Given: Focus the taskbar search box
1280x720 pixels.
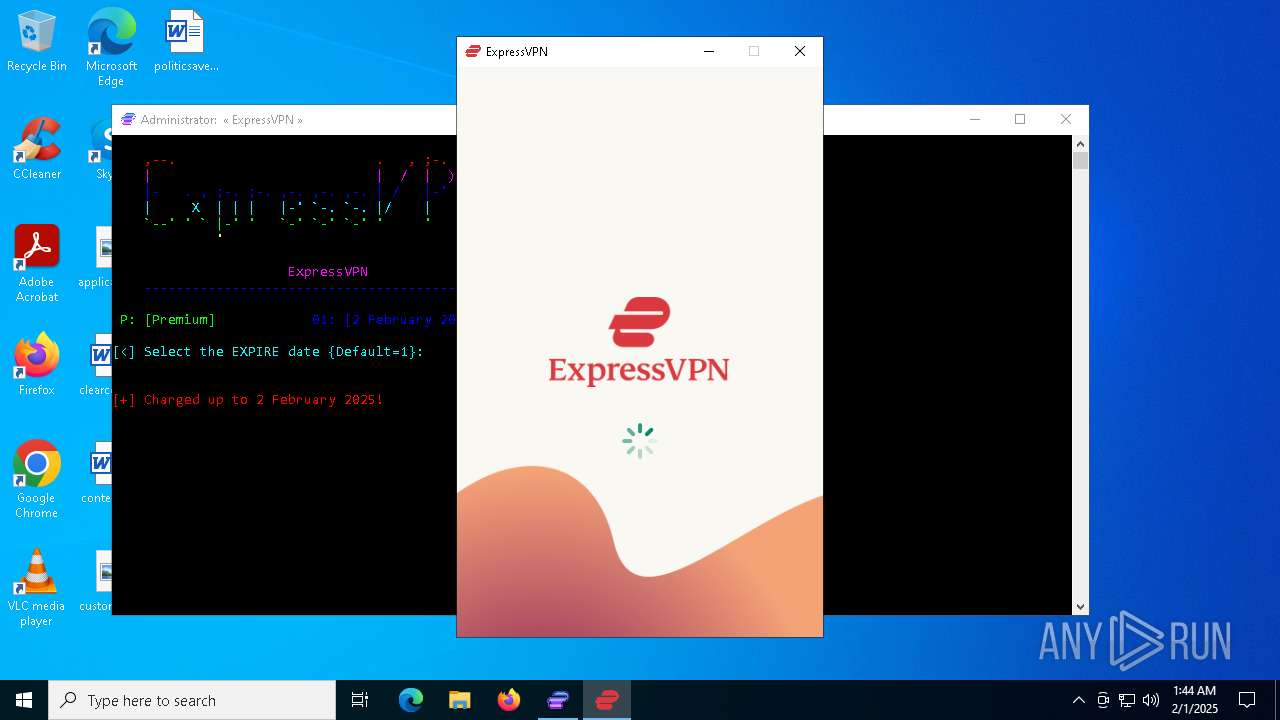Looking at the screenshot, I should coord(192,700).
